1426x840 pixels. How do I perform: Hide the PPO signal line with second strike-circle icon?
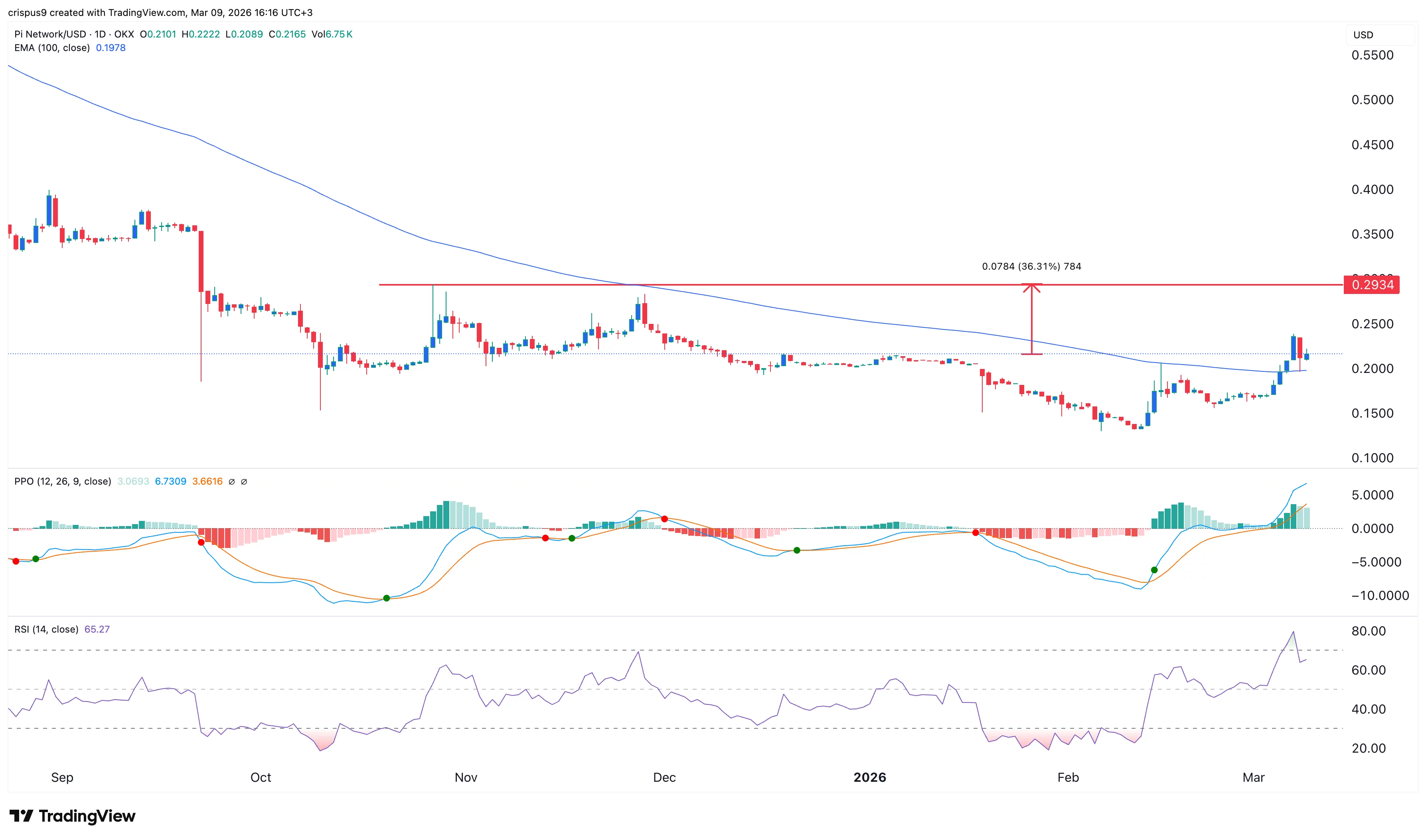click(x=245, y=482)
